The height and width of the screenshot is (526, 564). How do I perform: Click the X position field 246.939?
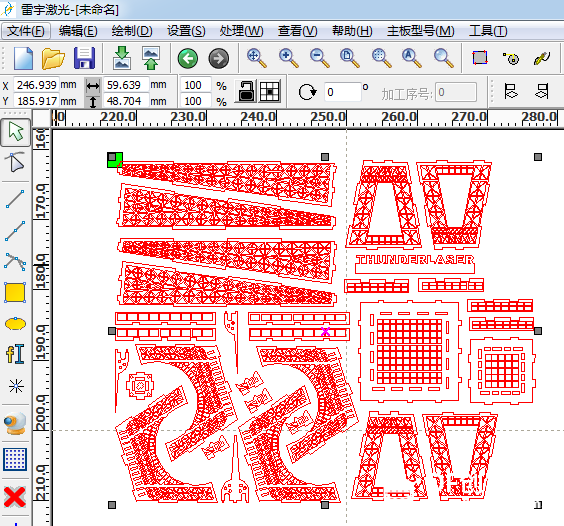(36, 85)
